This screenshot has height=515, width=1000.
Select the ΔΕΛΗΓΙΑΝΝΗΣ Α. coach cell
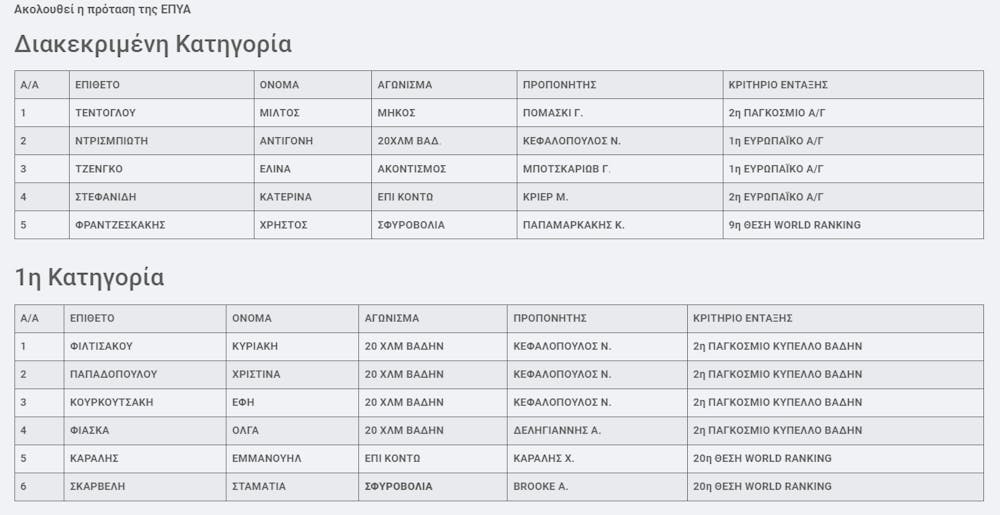coord(556,430)
